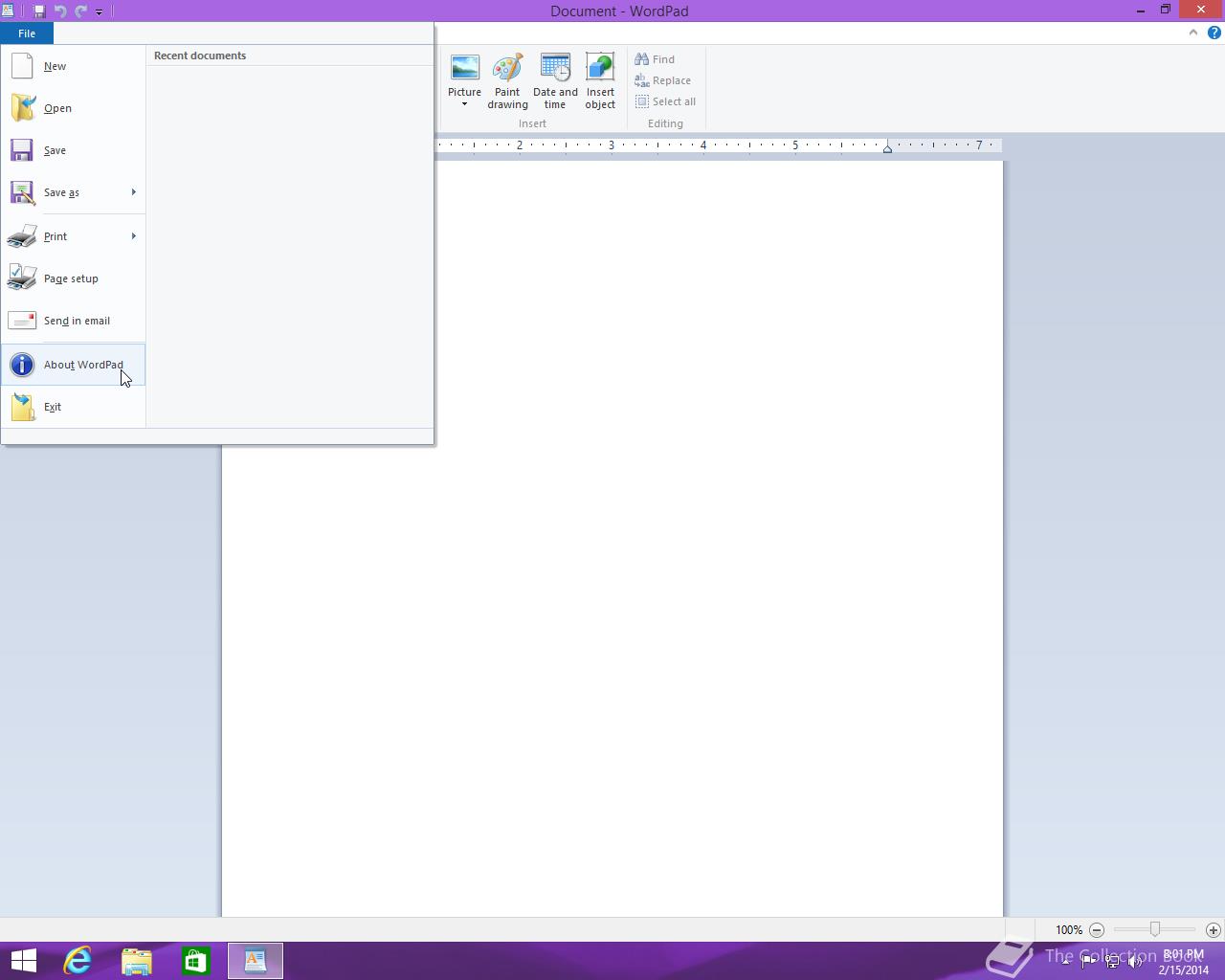Click the Save floppy disk icon

point(22,150)
